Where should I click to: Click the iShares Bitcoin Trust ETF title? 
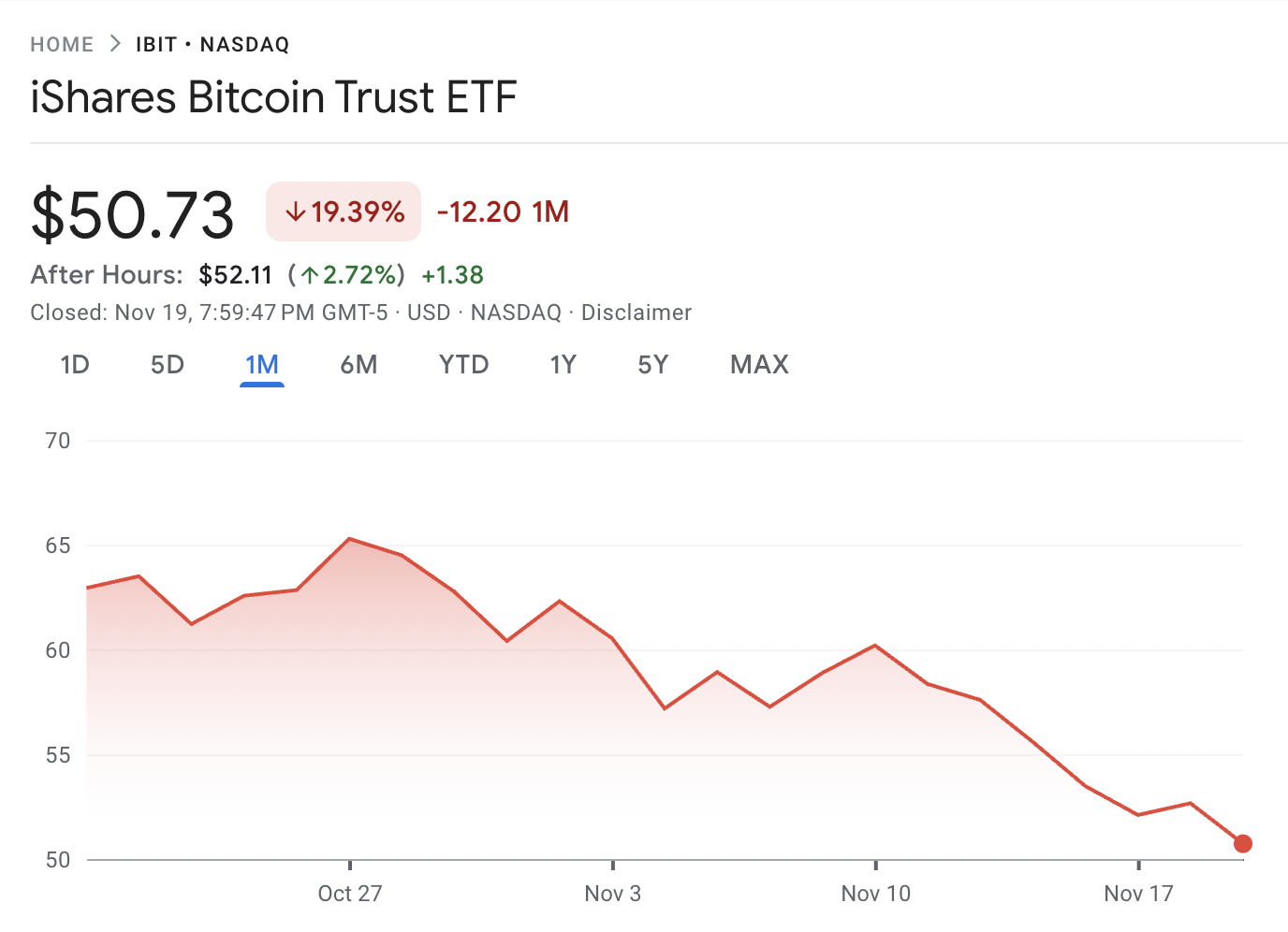click(274, 96)
